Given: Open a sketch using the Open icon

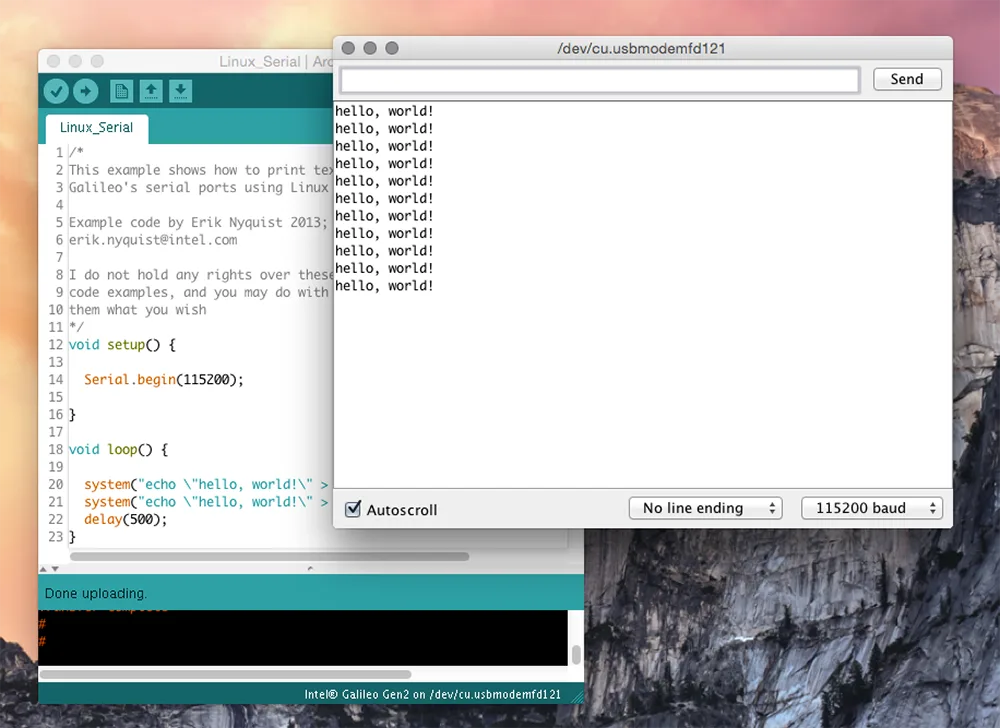Looking at the screenshot, I should 150,90.
